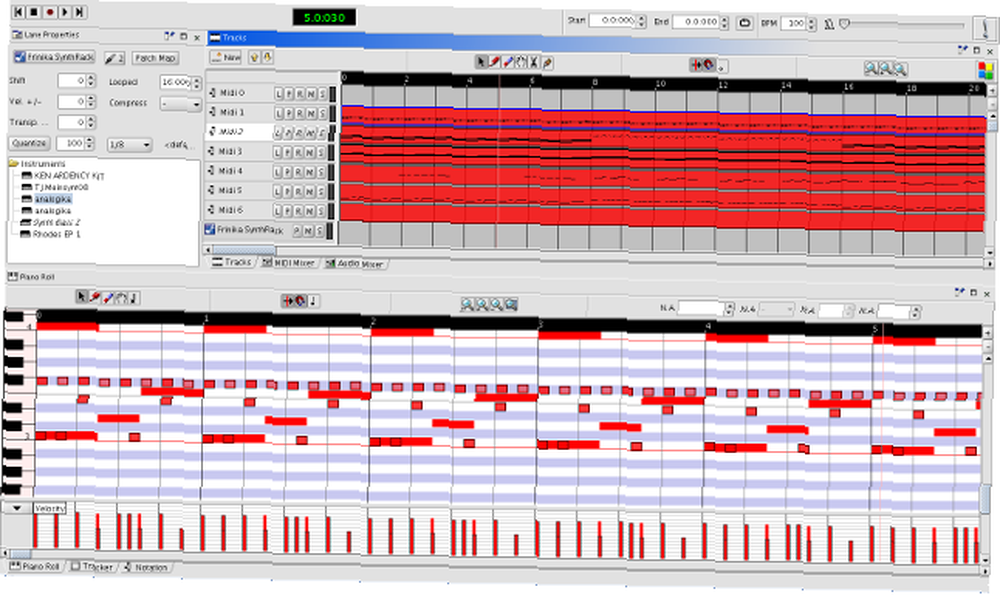Image resolution: width=1000 pixels, height=595 pixels.
Task: Open the Velocity controller dropdown arrow
Action: pyautogui.click(x=17, y=508)
